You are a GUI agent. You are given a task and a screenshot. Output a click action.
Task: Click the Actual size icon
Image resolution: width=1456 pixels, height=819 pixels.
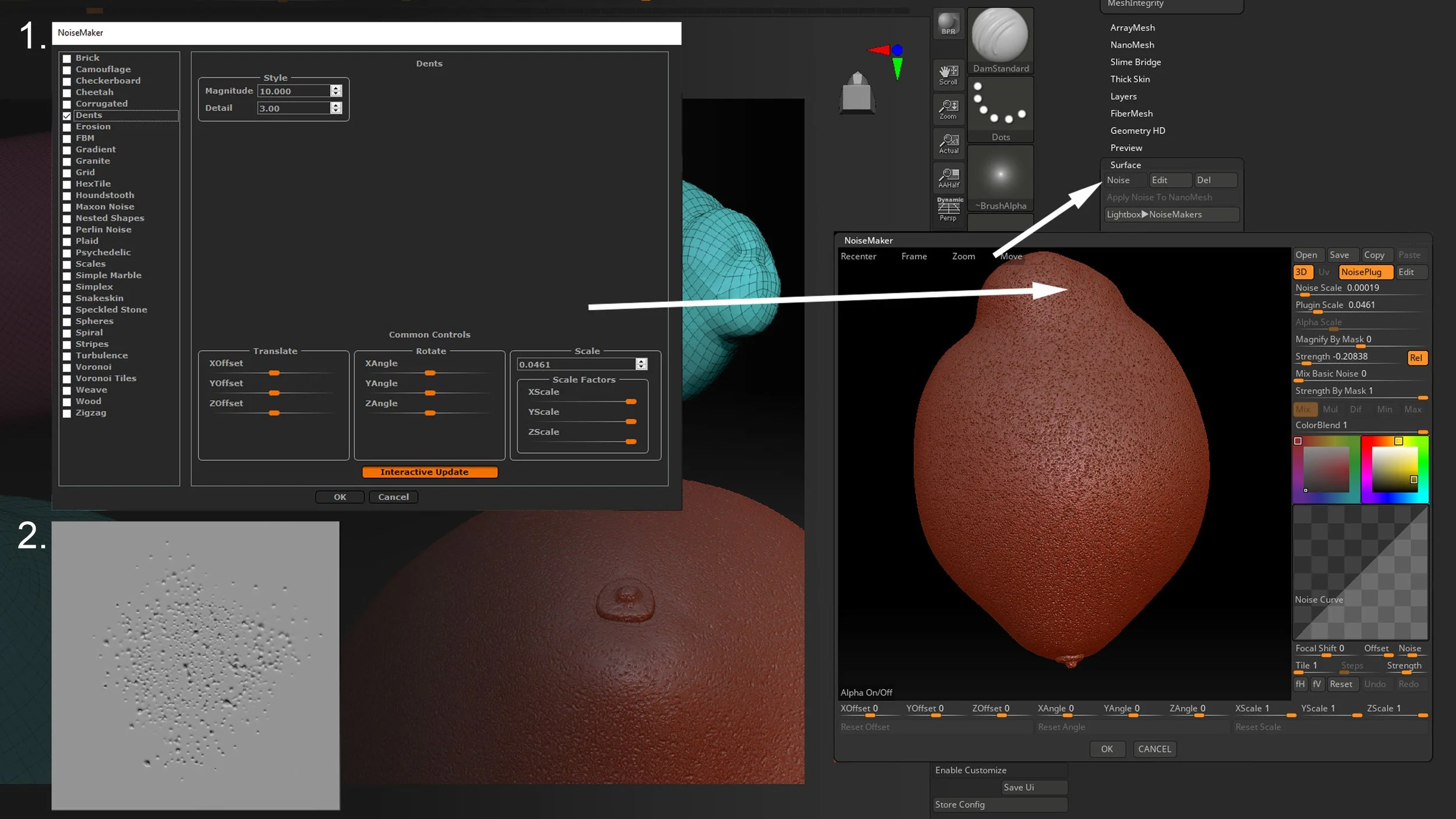(x=948, y=143)
